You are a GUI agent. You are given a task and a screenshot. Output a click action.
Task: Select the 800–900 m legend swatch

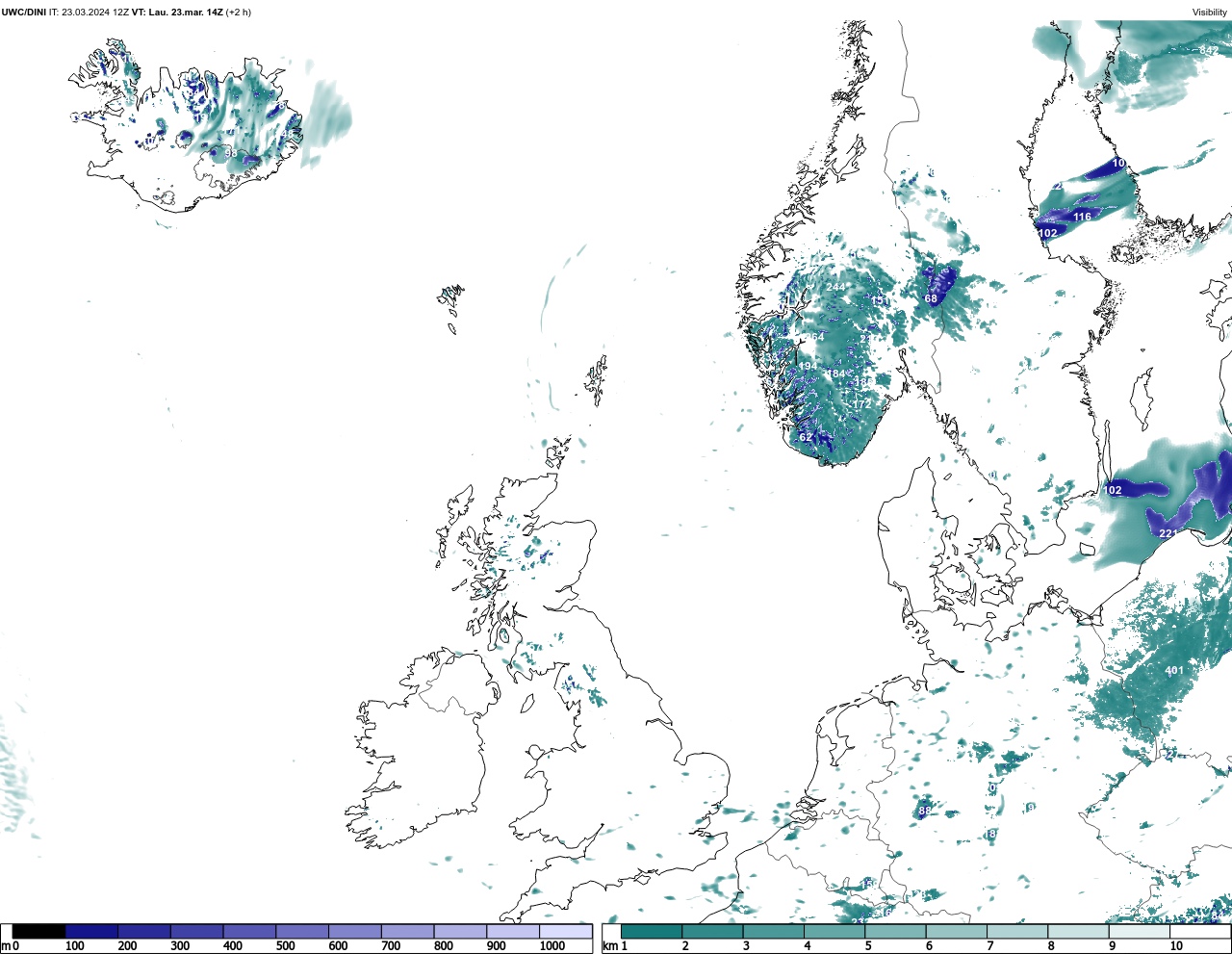[x=460, y=931]
